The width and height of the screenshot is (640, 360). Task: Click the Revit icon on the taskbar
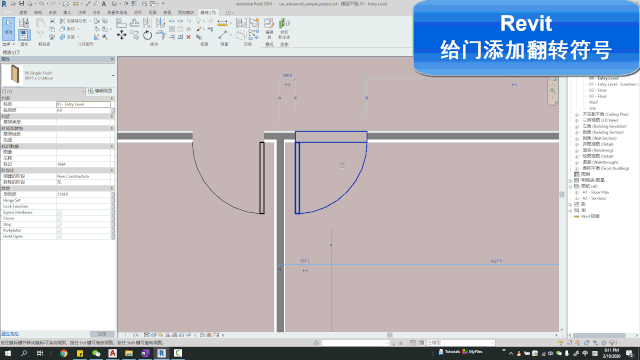162,353
